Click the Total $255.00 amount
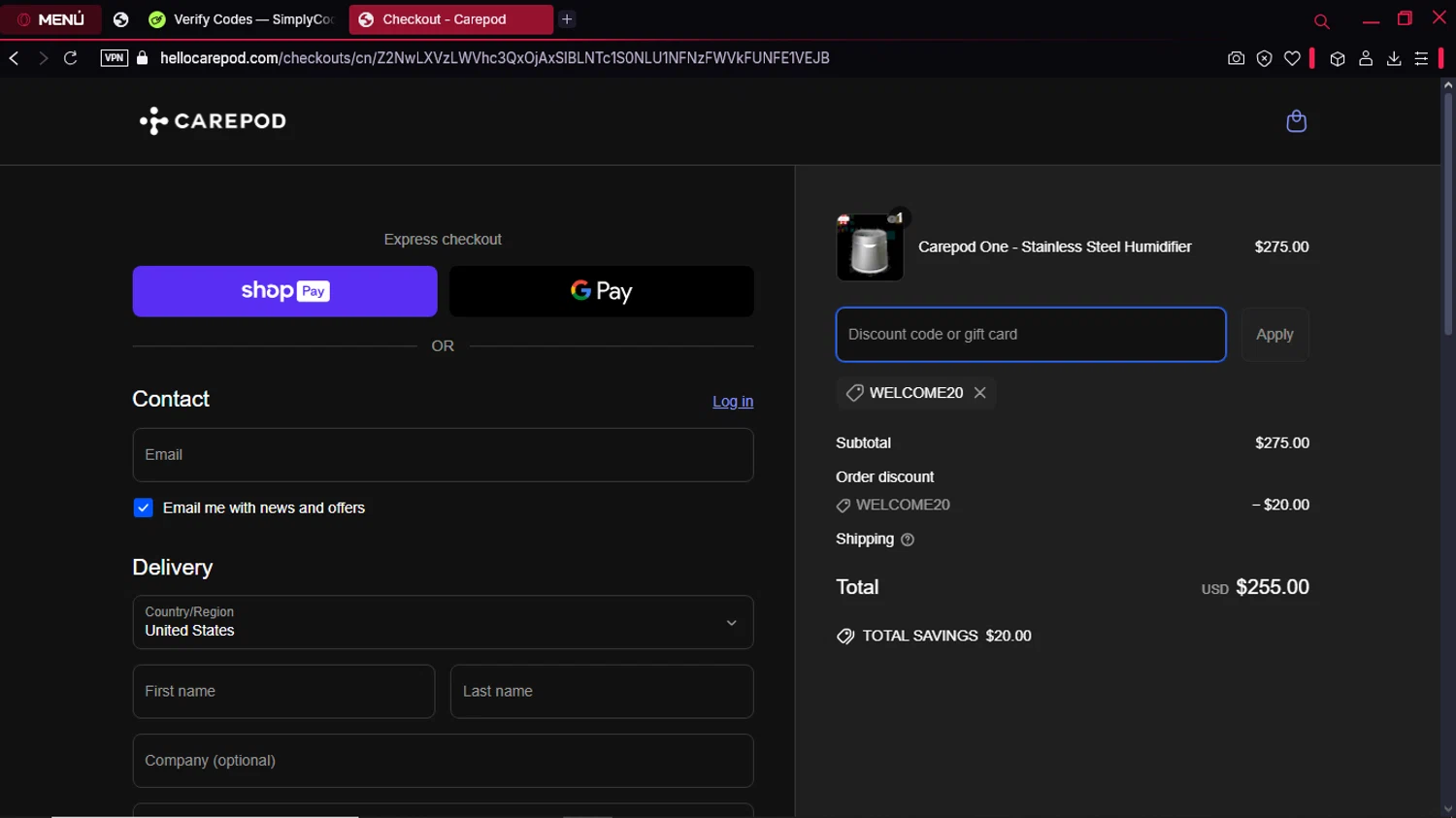This screenshot has width=1456, height=818. (x=1273, y=587)
